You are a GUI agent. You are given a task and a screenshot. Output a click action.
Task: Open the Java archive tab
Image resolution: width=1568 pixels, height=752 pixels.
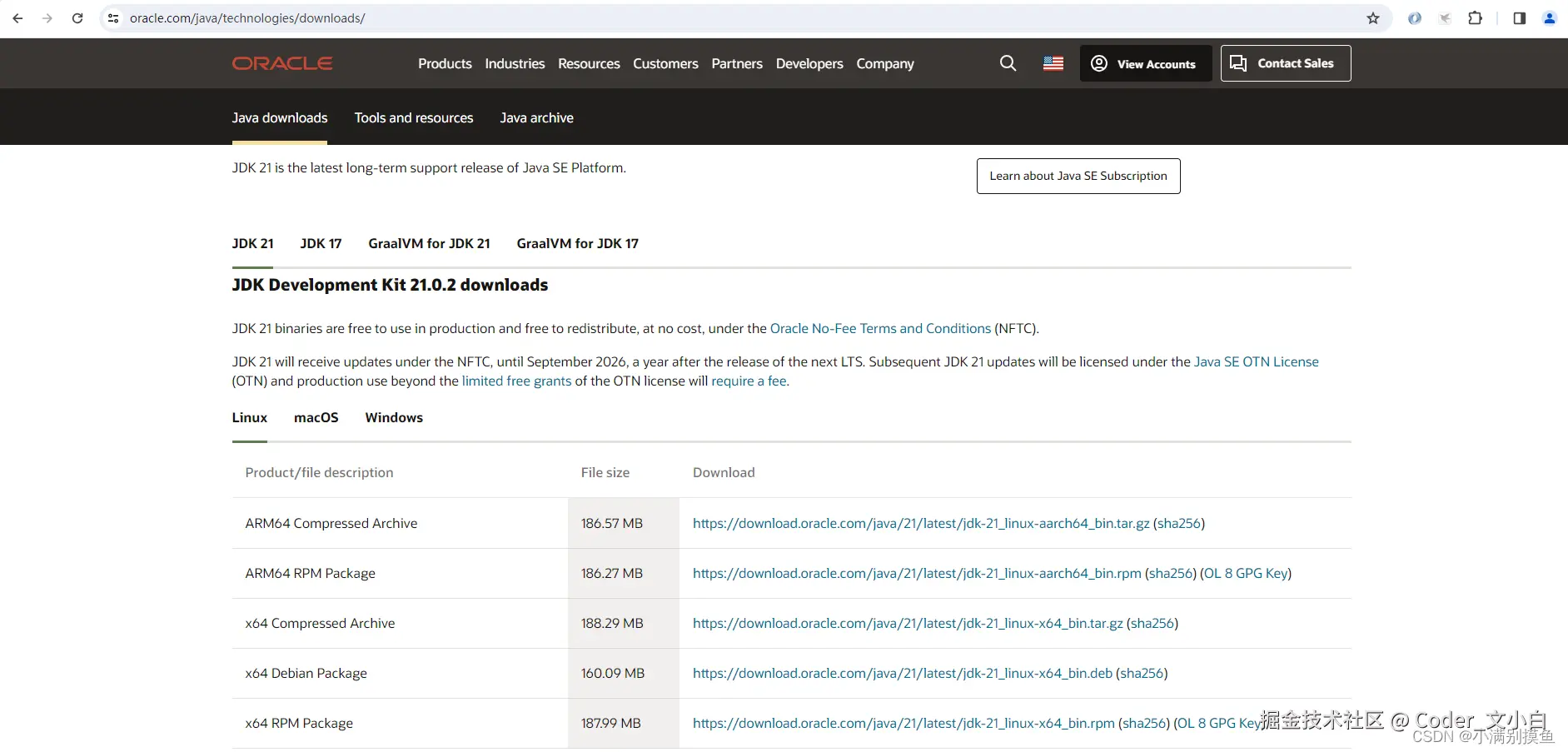[536, 118]
